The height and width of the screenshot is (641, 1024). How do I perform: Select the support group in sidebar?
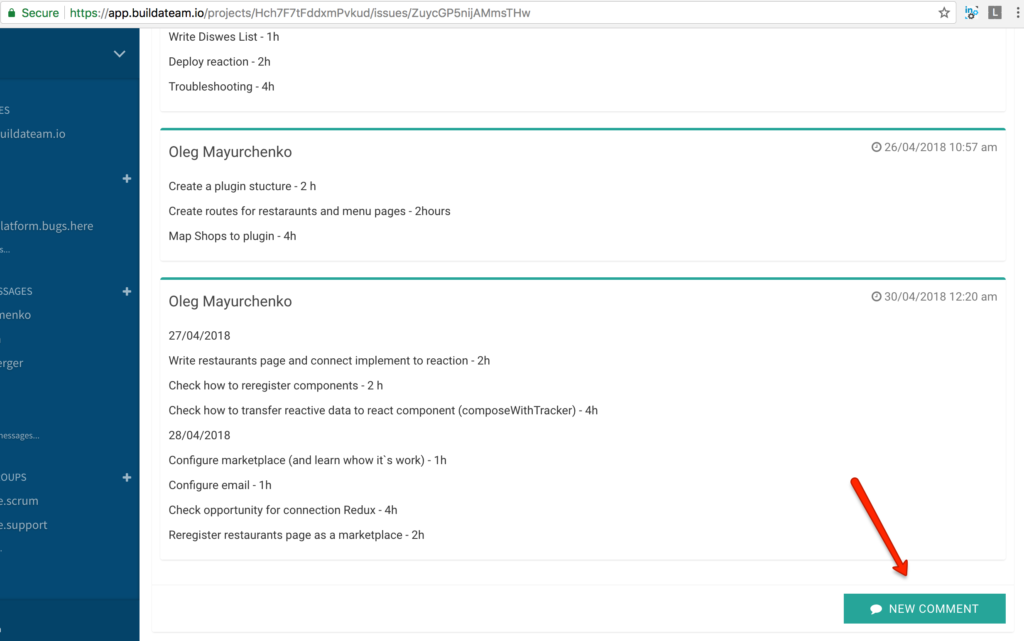(24, 525)
